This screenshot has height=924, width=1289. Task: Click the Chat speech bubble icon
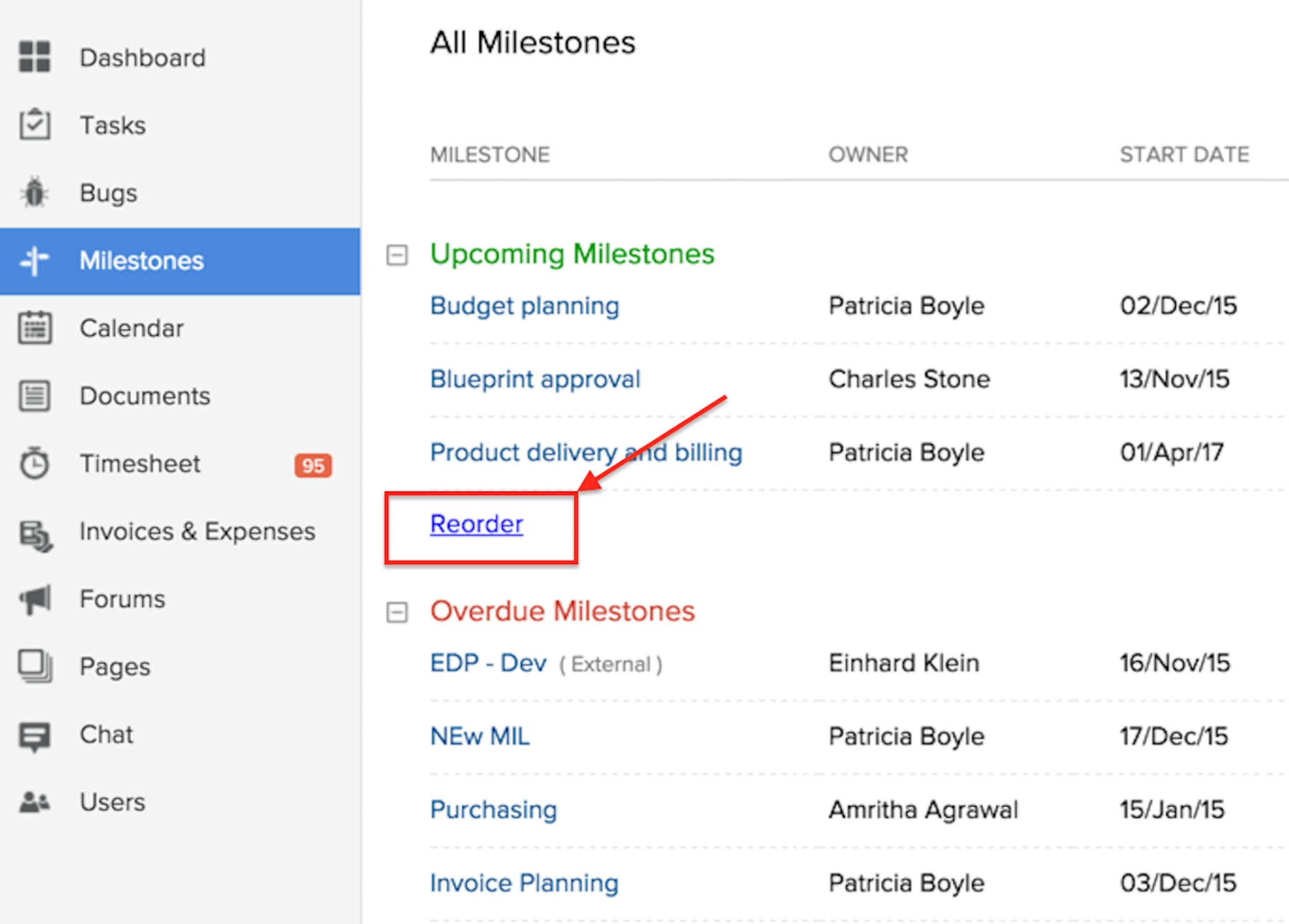coord(34,736)
